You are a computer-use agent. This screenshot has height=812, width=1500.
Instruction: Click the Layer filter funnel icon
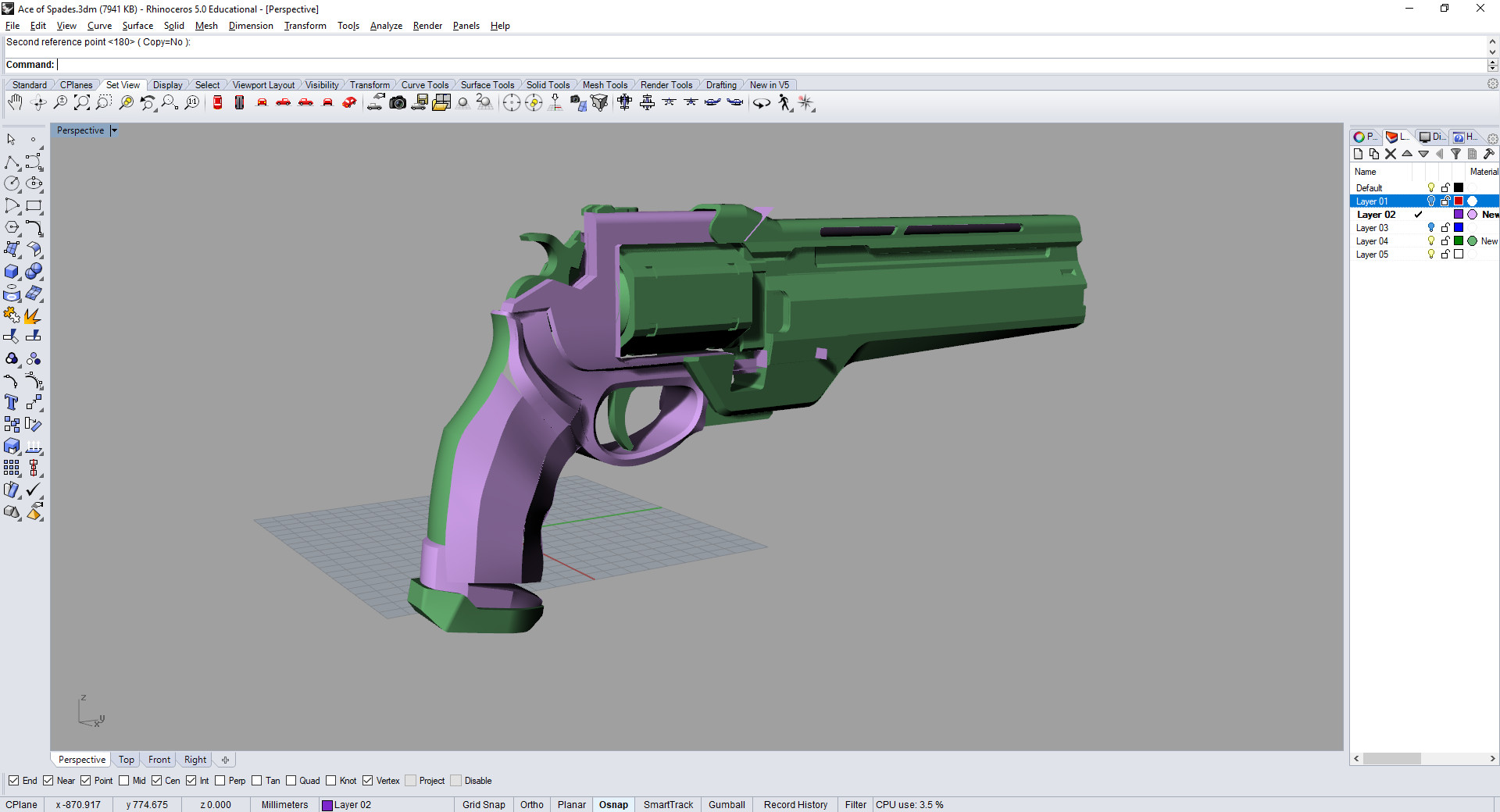coord(1455,154)
